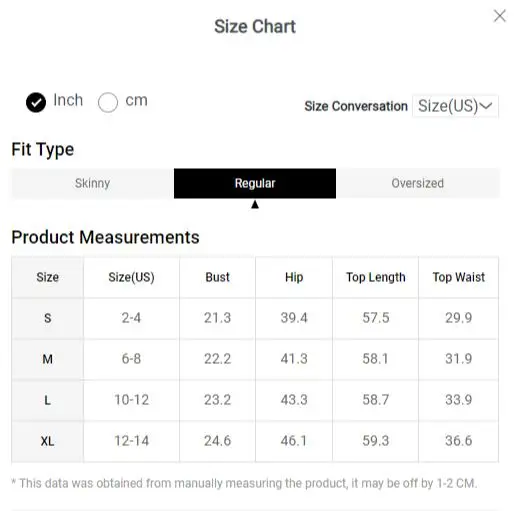The height and width of the screenshot is (511, 518).
Task: Switch to the Skinny fit tab
Action: [x=93, y=183]
